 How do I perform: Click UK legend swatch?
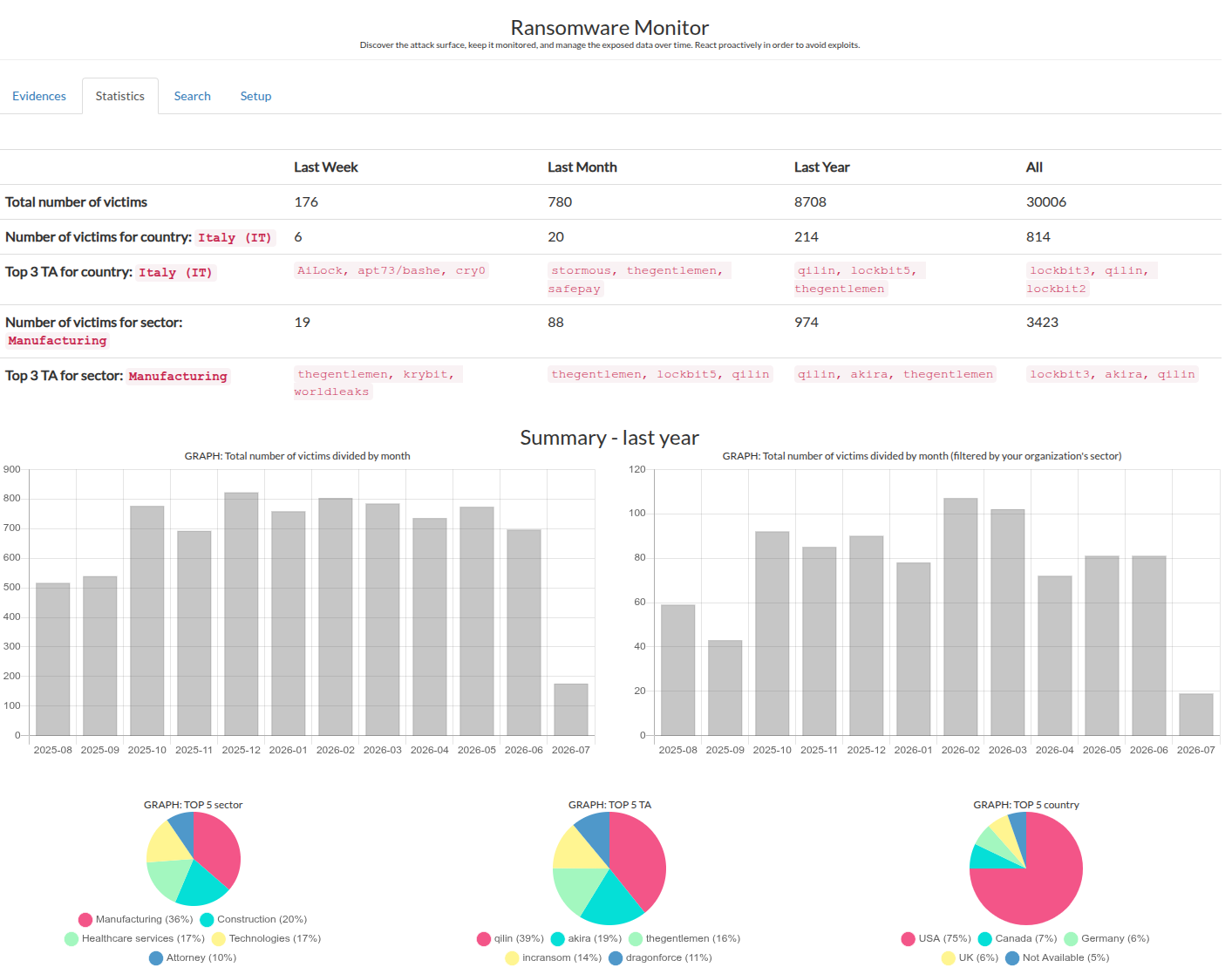point(949,958)
